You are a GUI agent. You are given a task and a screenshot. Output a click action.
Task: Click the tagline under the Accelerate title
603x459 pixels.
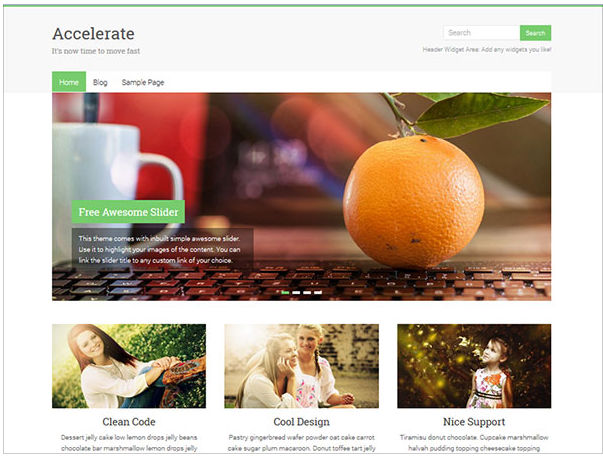96,51
